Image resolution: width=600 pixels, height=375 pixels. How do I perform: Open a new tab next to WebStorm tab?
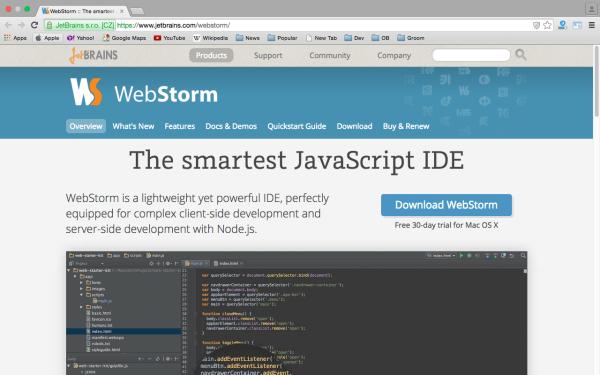pyautogui.click(x=137, y=11)
